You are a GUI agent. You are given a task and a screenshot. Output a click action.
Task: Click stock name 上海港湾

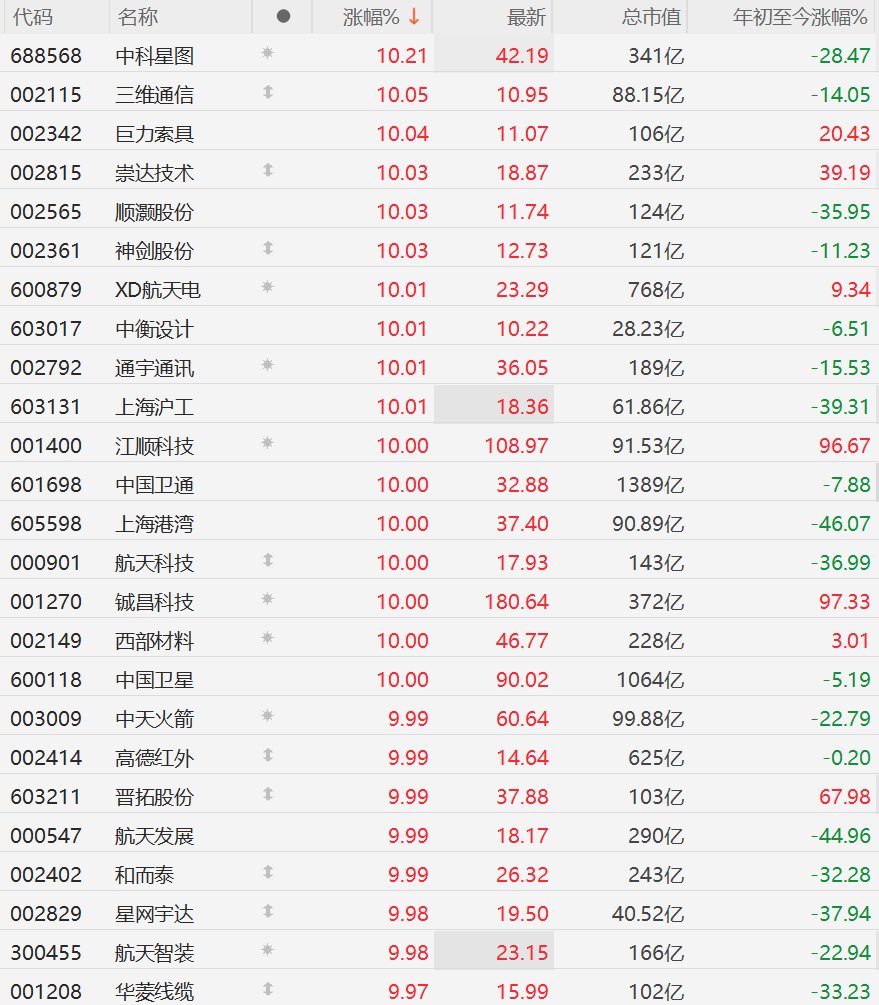(x=155, y=524)
